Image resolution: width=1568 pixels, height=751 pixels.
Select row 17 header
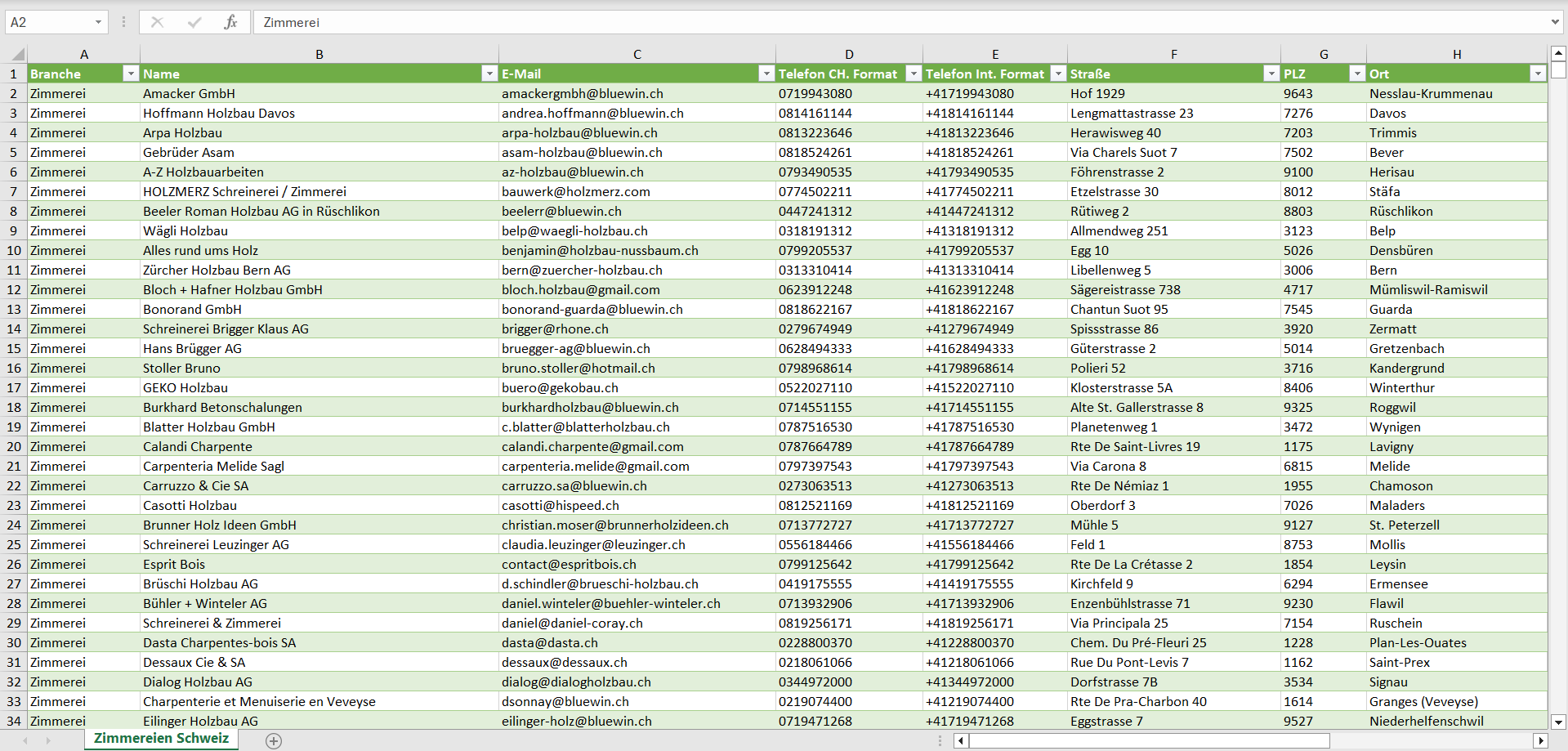point(14,387)
